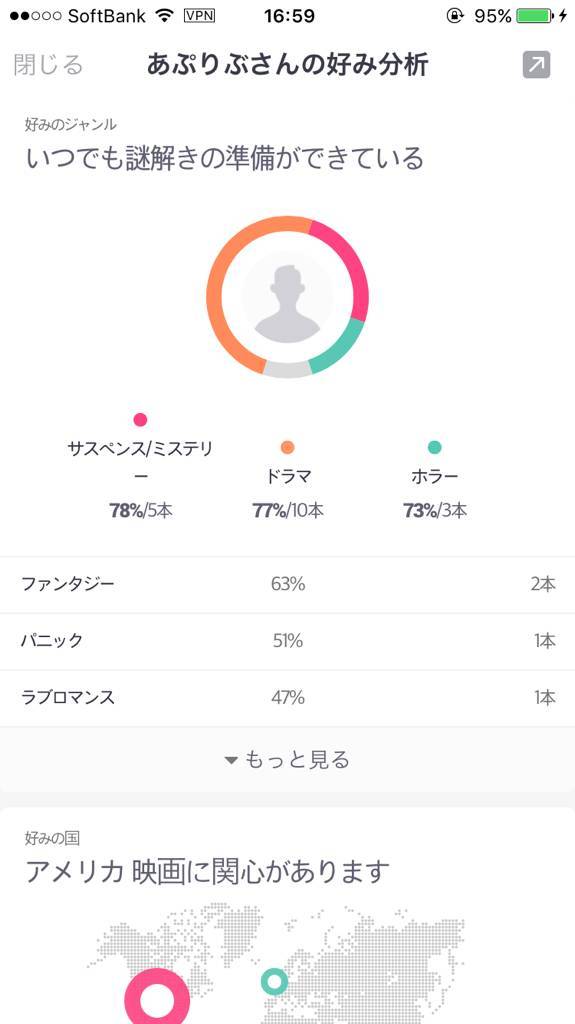Viewport: 575px width, 1024px height.
Task: Tap the teal segment of the donut chart
Action: (340, 348)
